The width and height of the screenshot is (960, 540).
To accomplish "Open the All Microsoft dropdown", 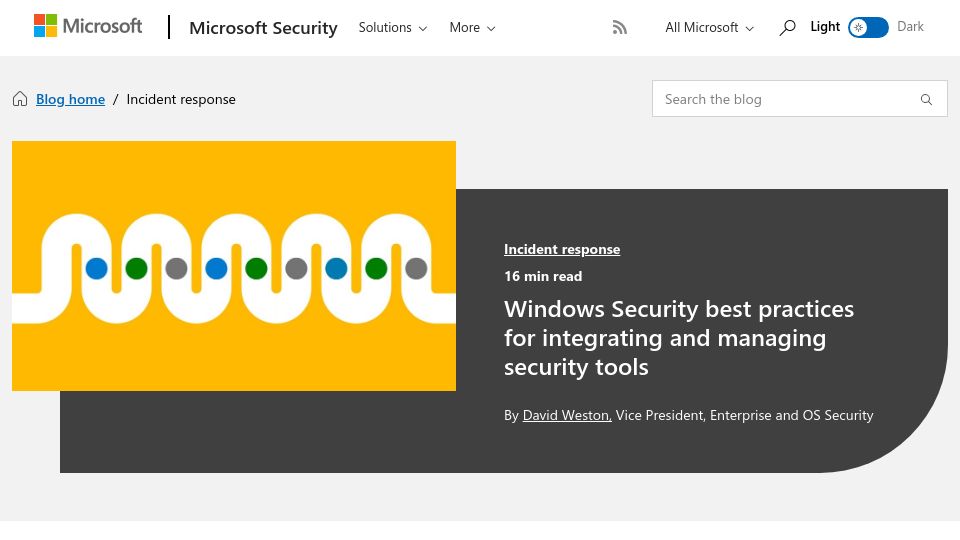I will pos(709,28).
